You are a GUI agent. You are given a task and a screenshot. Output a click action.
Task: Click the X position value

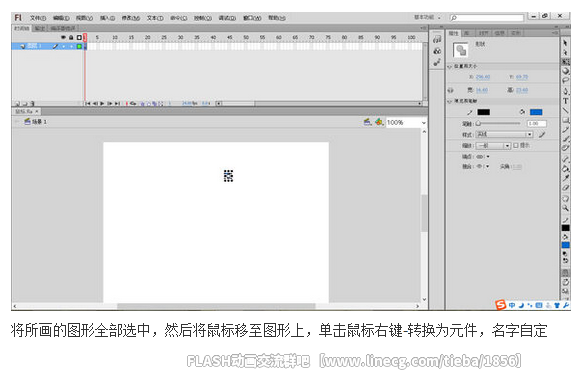click(483, 77)
